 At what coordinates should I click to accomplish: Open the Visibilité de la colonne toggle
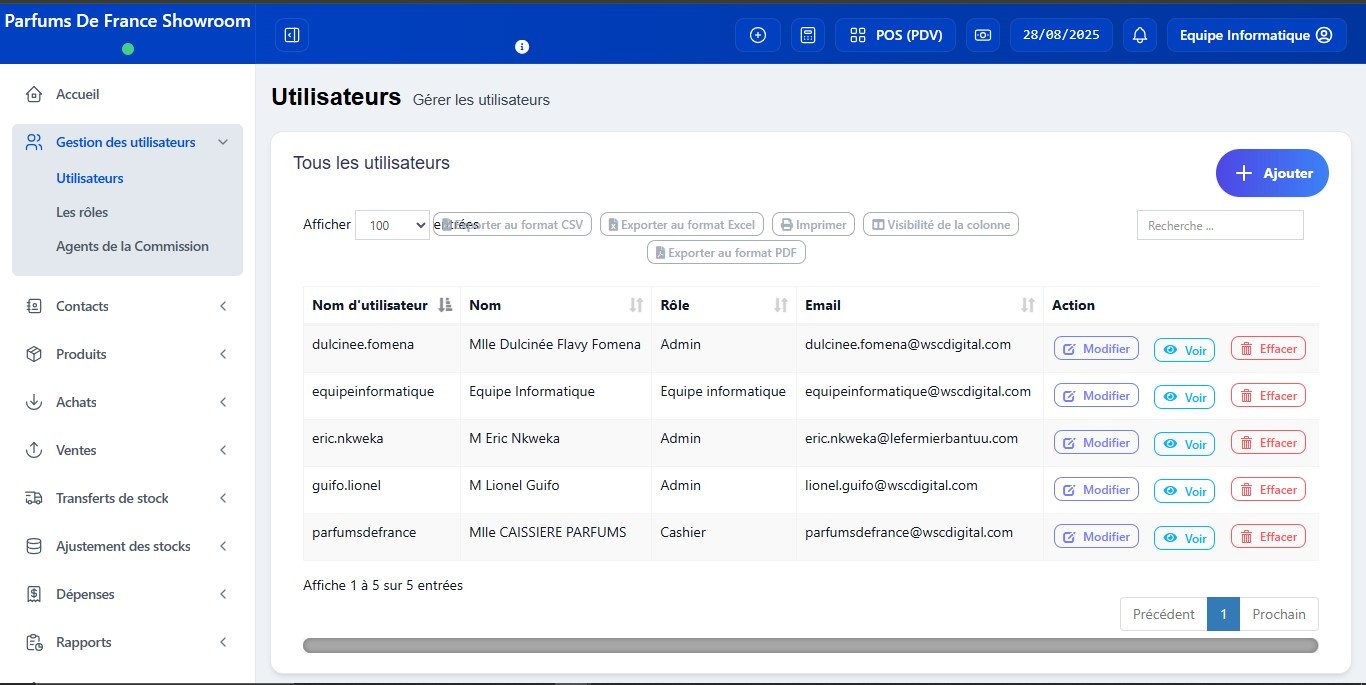point(940,225)
